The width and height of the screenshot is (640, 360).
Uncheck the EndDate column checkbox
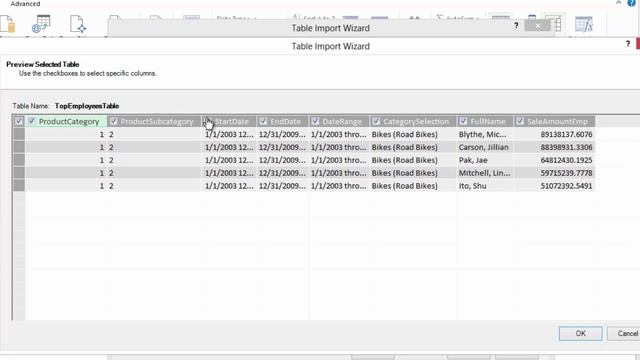[x=263, y=121]
